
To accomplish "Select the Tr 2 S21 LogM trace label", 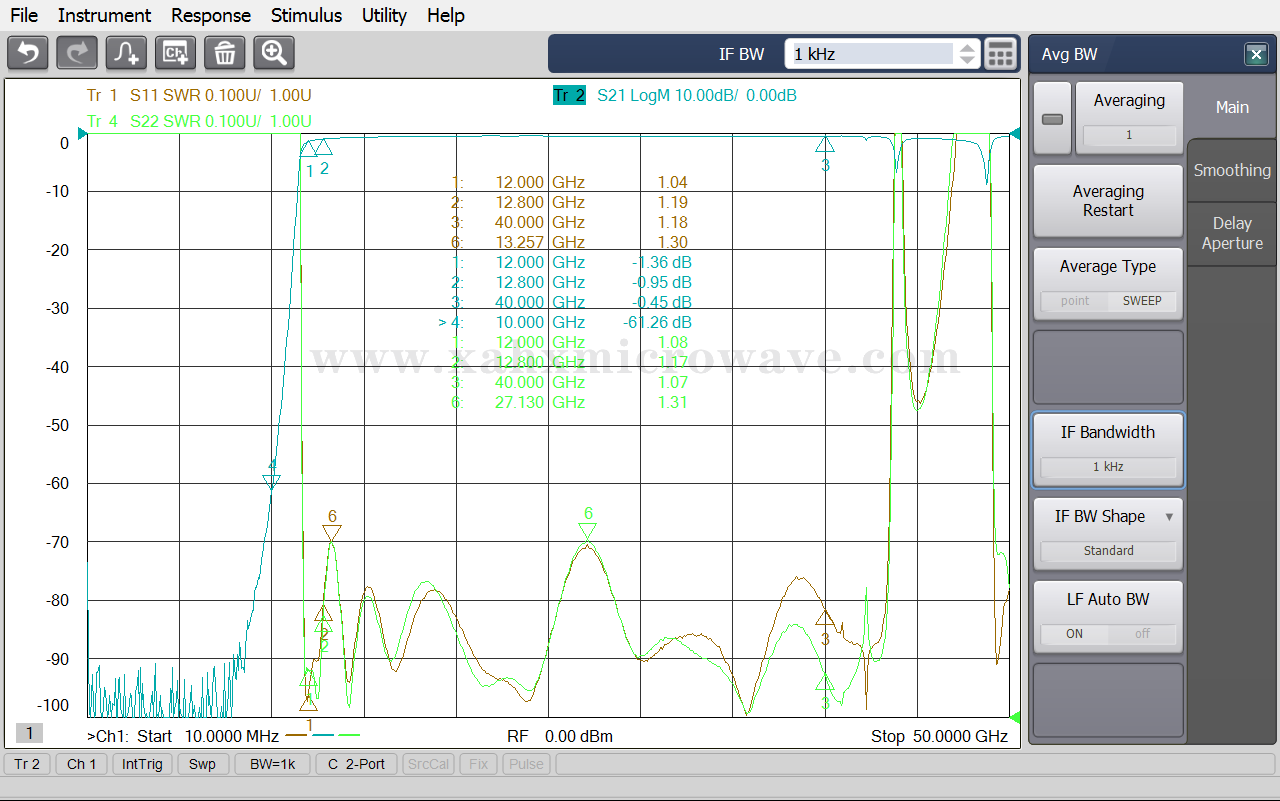I will (674, 96).
